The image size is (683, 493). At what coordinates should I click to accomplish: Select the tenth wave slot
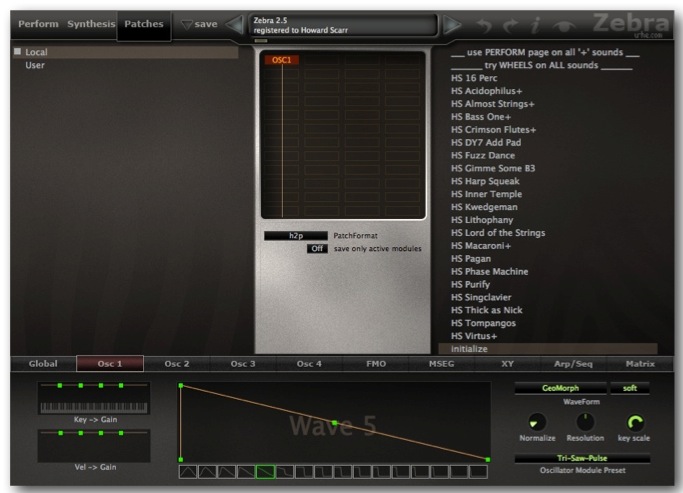(362, 472)
